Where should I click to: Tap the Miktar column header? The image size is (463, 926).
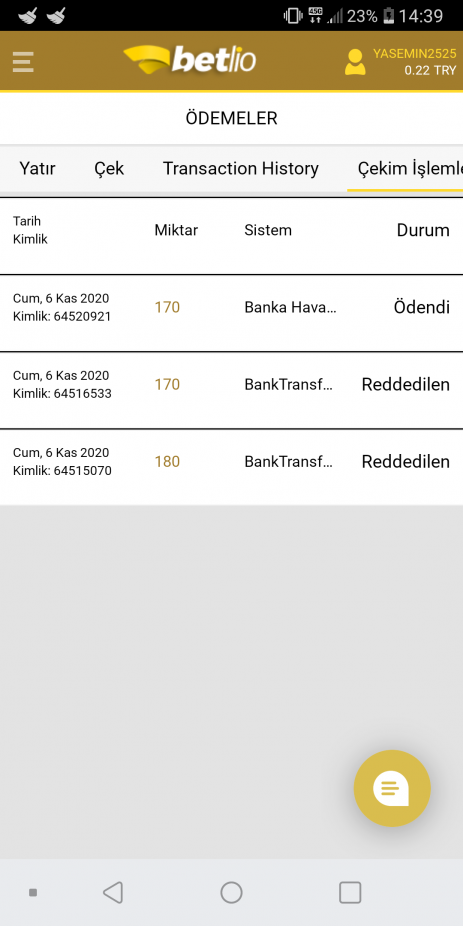(176, 230)
